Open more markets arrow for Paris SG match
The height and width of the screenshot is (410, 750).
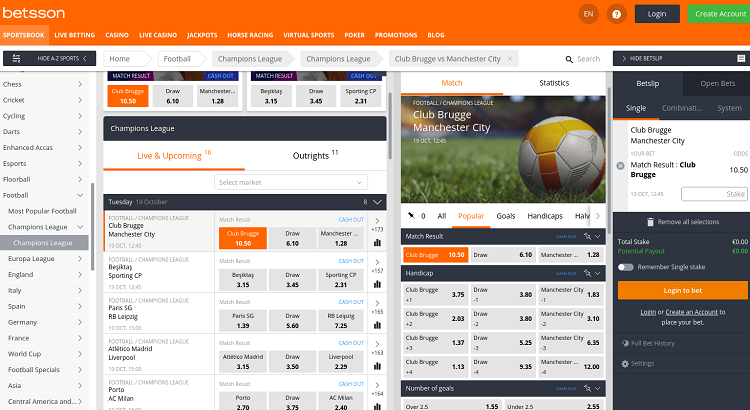point(377,303)
